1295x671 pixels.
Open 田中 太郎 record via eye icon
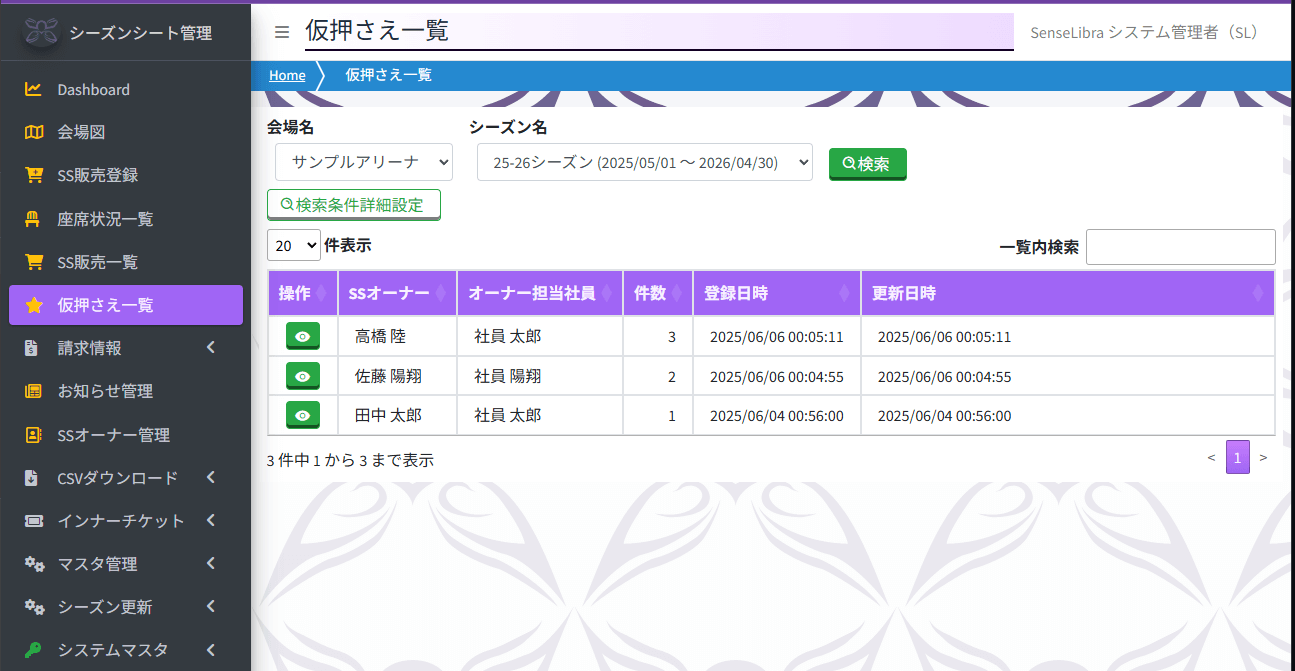tap(302, 414)
